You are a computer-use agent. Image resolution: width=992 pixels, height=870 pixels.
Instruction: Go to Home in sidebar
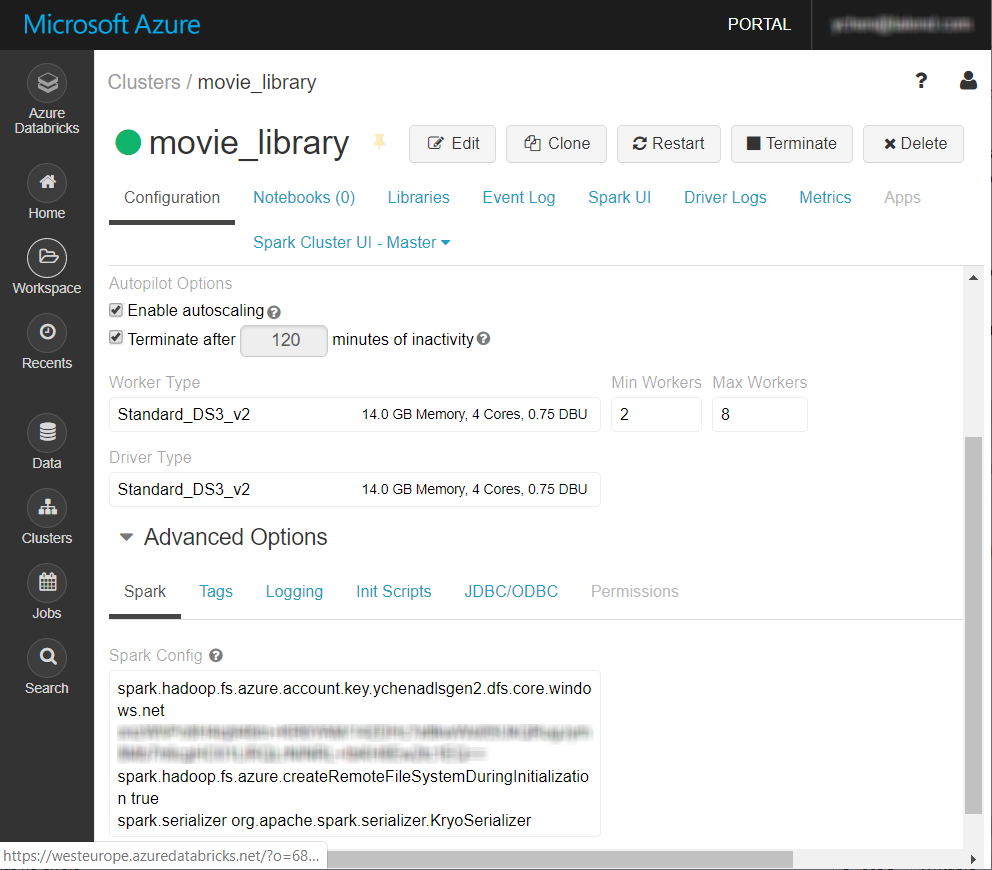tap(47, 193)
